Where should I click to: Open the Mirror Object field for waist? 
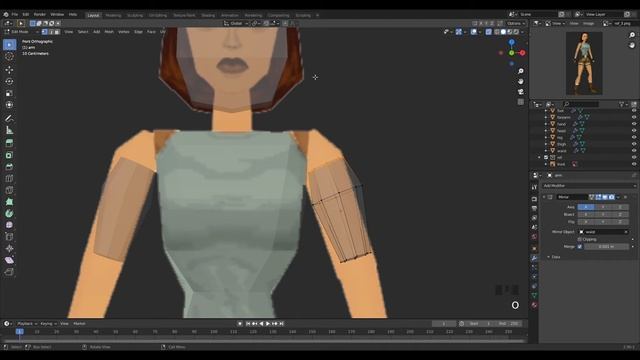603,232
